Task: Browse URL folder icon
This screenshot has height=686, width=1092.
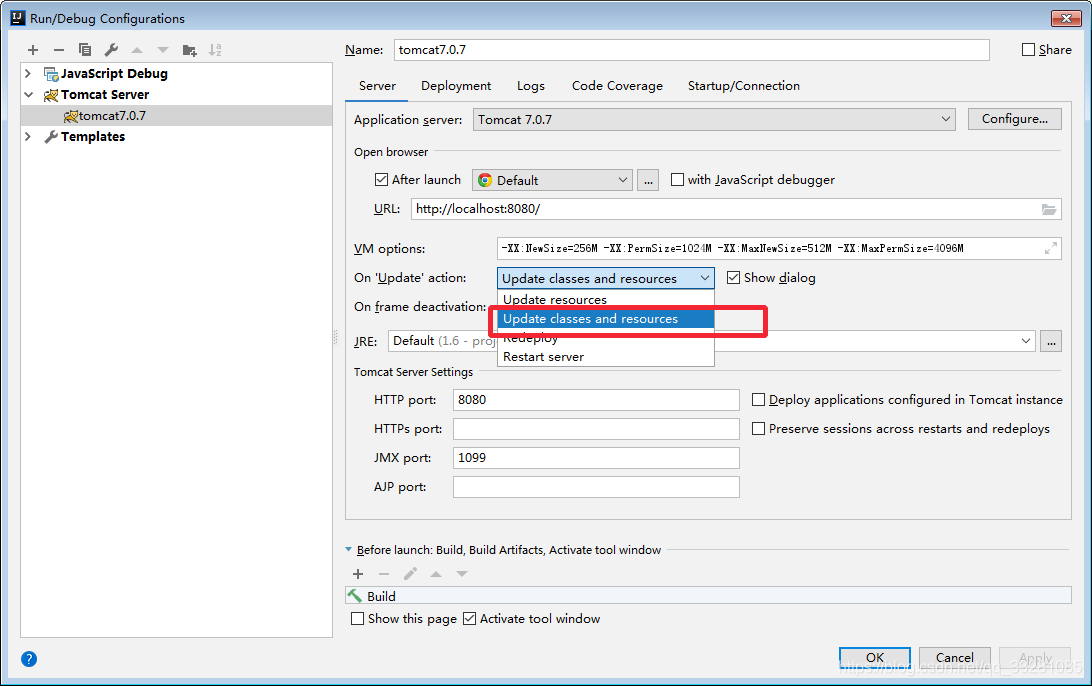Action: click(x=1048, y=209)
